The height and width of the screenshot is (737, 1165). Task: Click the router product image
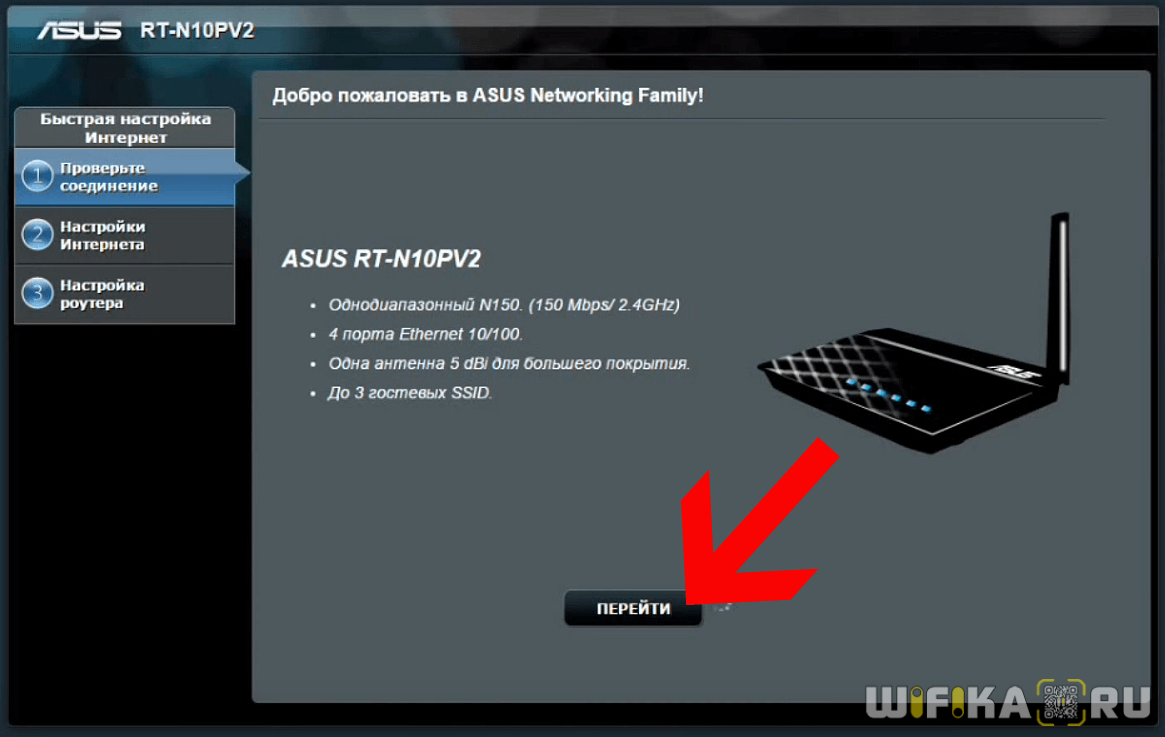915,334
